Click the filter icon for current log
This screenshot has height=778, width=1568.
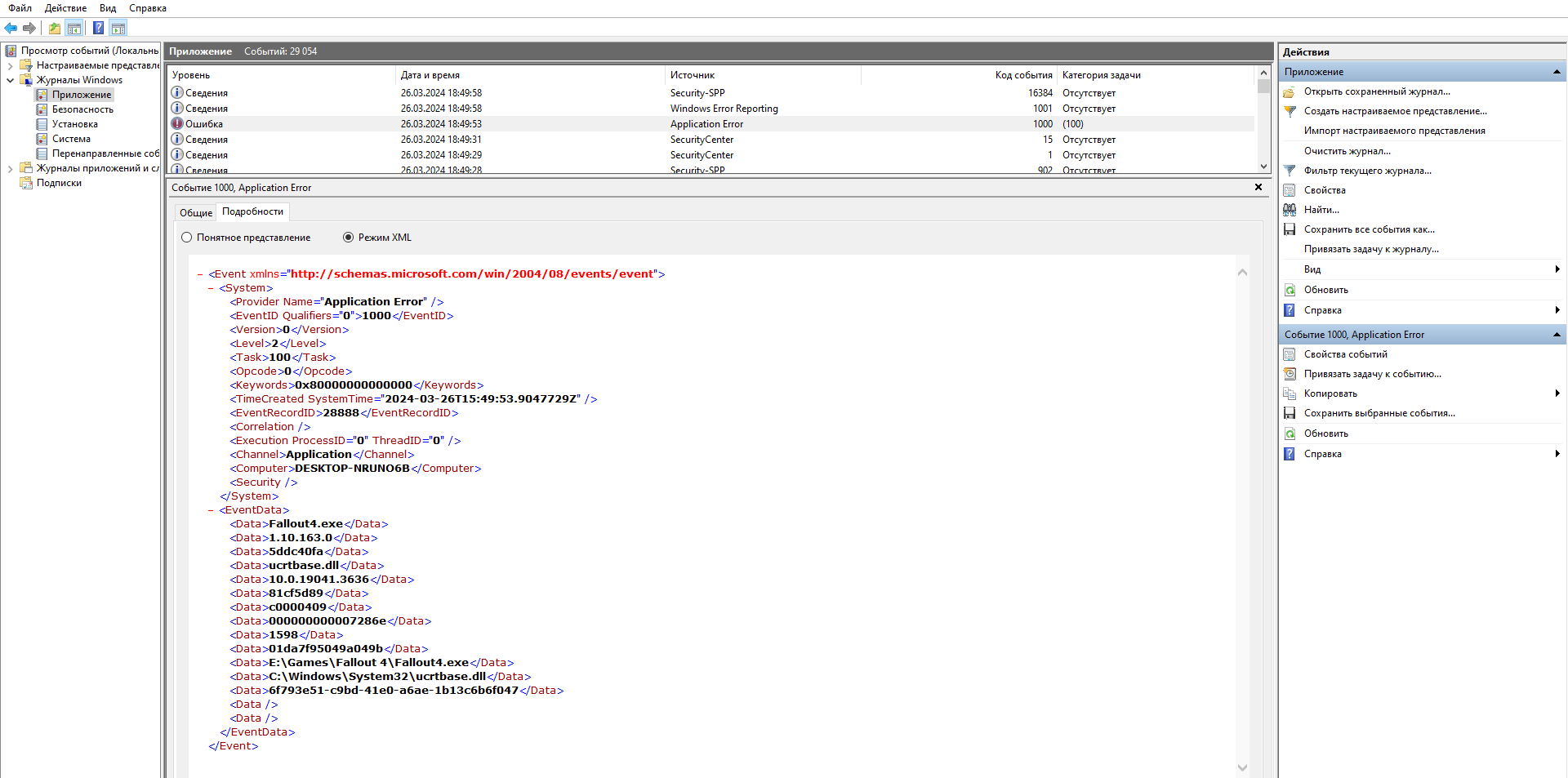(x=1290, y=171)
